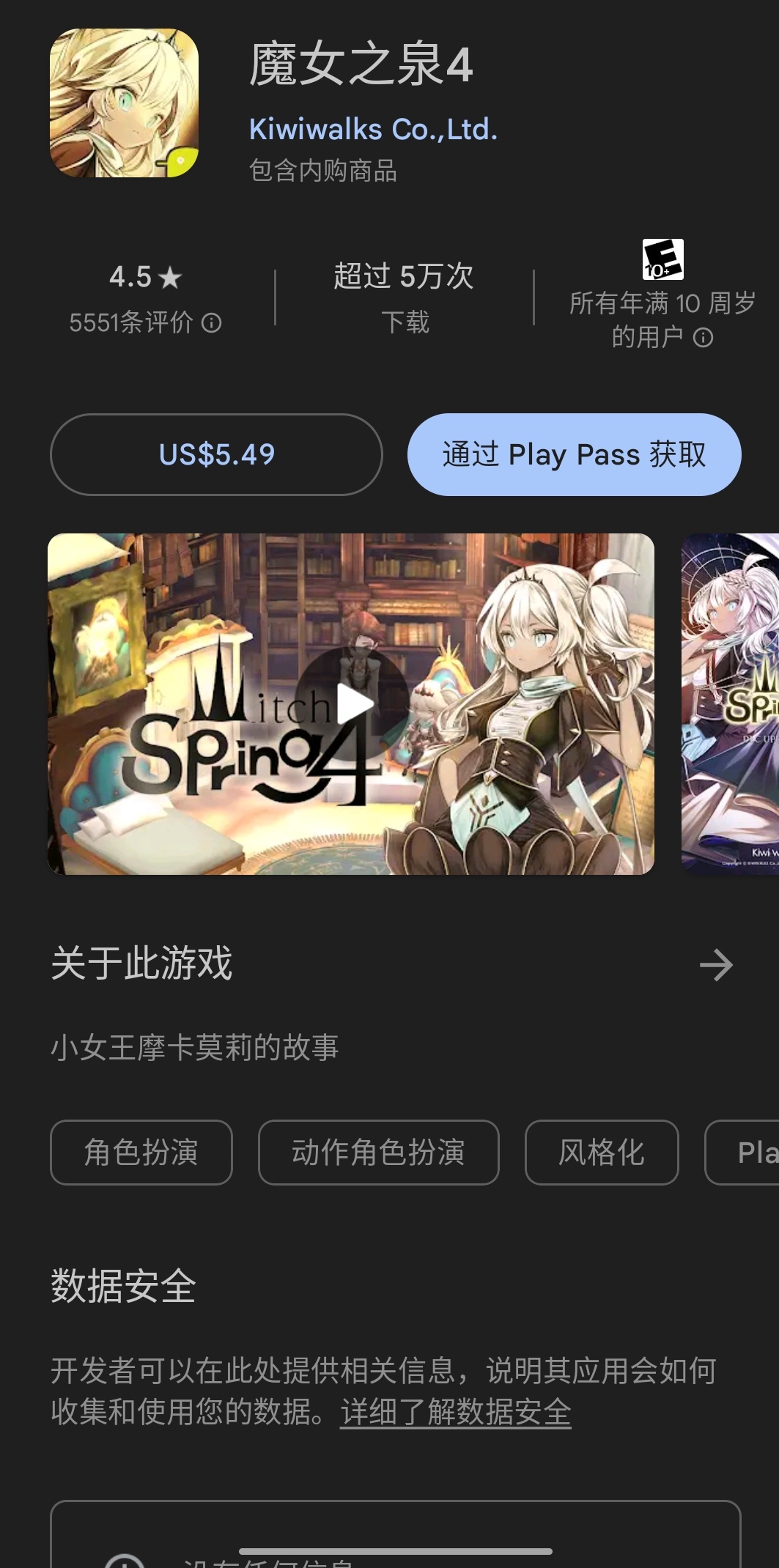Tap the 魔女之泉4 app icon
The height and width of the screenshot is (1568, 779).
tap(124, 103)
